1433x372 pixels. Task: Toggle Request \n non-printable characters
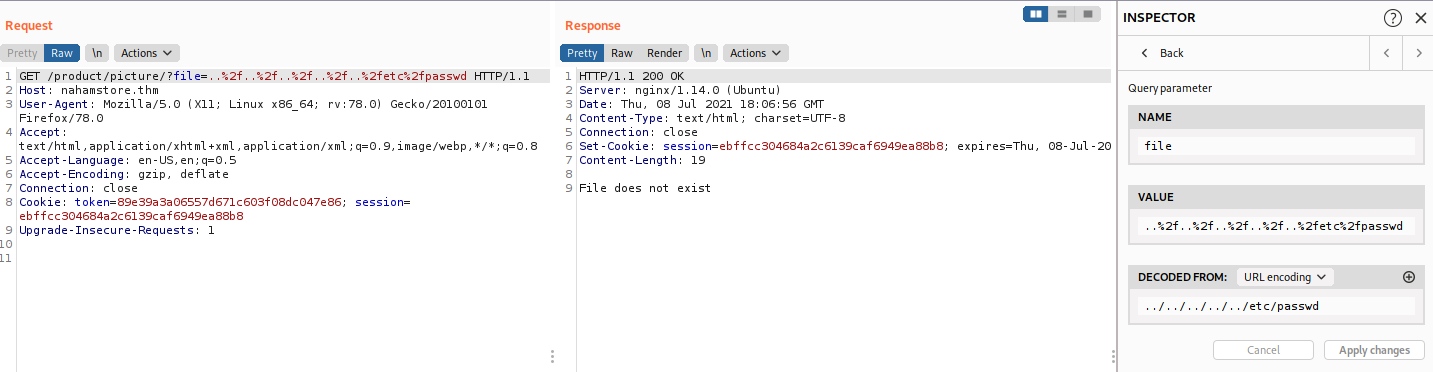pyautogui.click(x=97, y=53)
